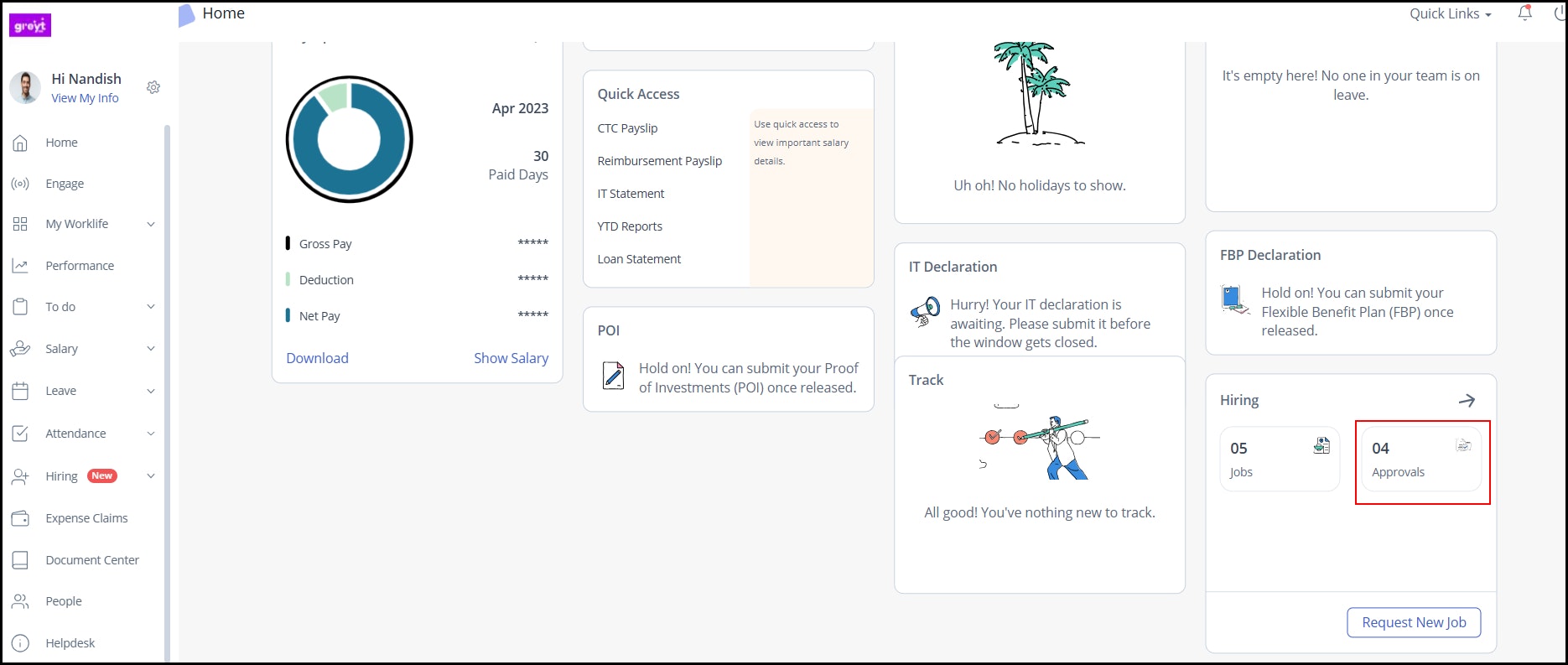
Task: Click the greyt logo
Action: pos(30,26)
